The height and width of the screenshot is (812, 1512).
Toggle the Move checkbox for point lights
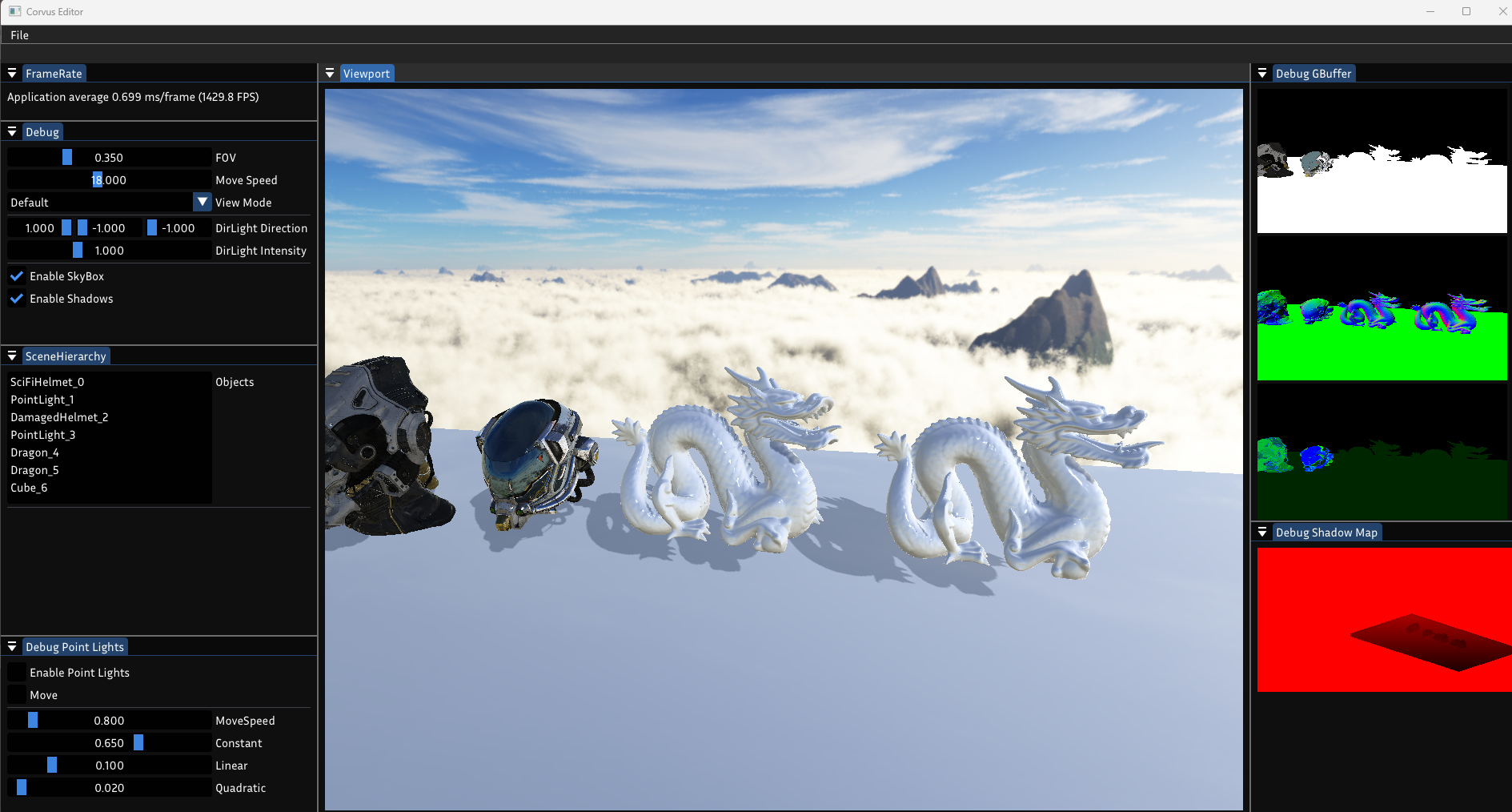(17, 695)
